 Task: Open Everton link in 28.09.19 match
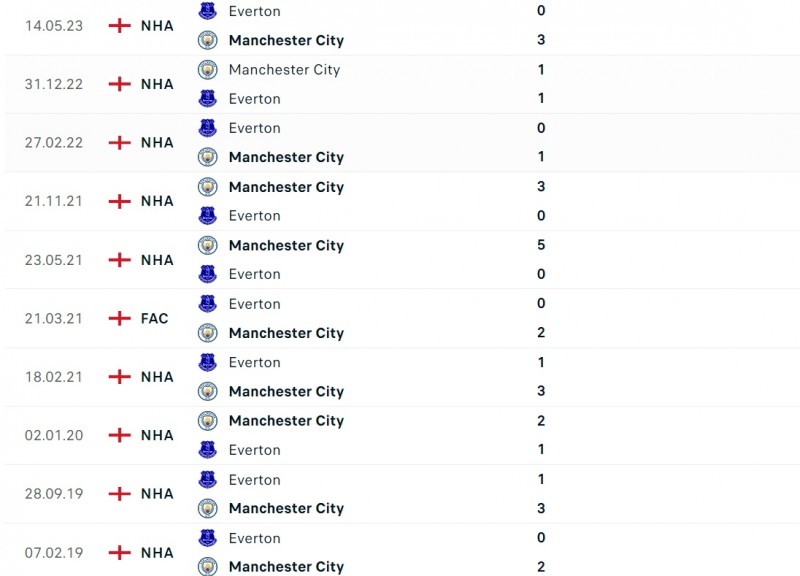pos(254,479)
